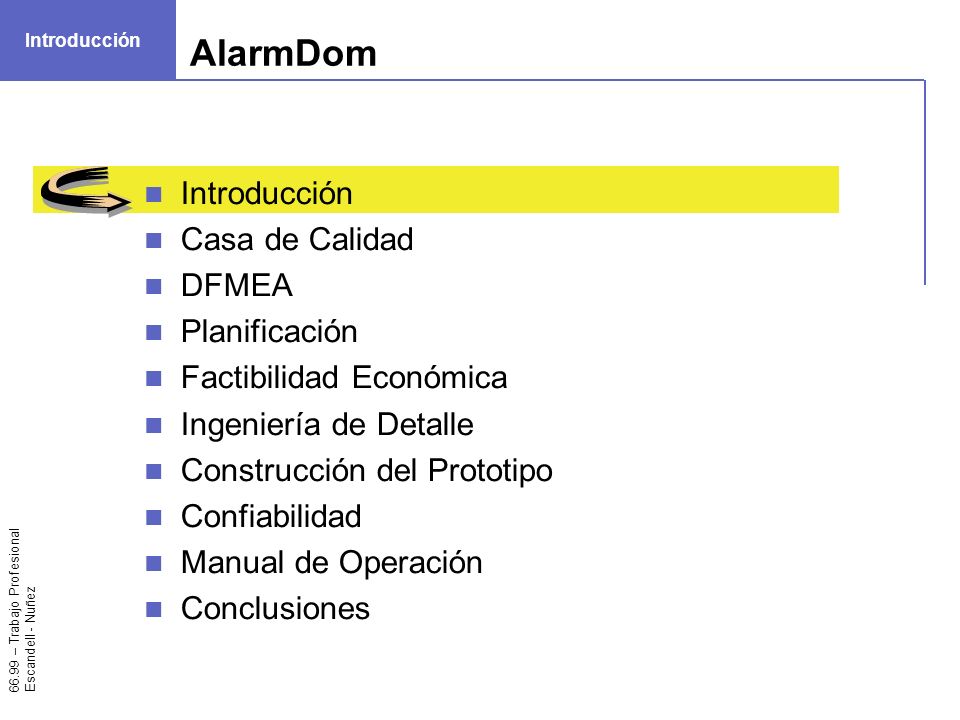The width and height of the screenshot is (960, 720).
Task: Click the Manual de Operación text
Action: pyautogui.click(x=332, y=563)
